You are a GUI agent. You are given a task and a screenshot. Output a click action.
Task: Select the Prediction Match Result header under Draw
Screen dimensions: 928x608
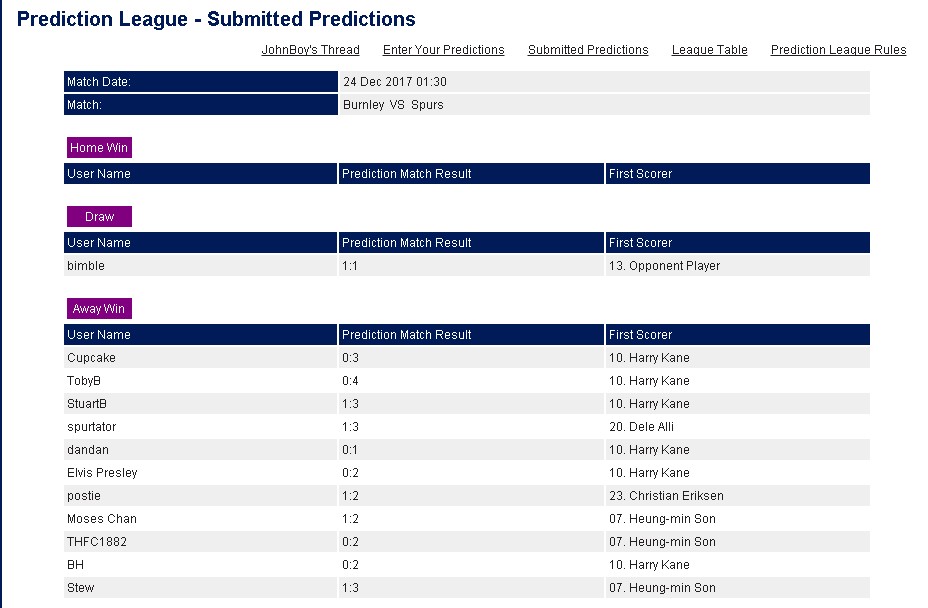[471, 243]
